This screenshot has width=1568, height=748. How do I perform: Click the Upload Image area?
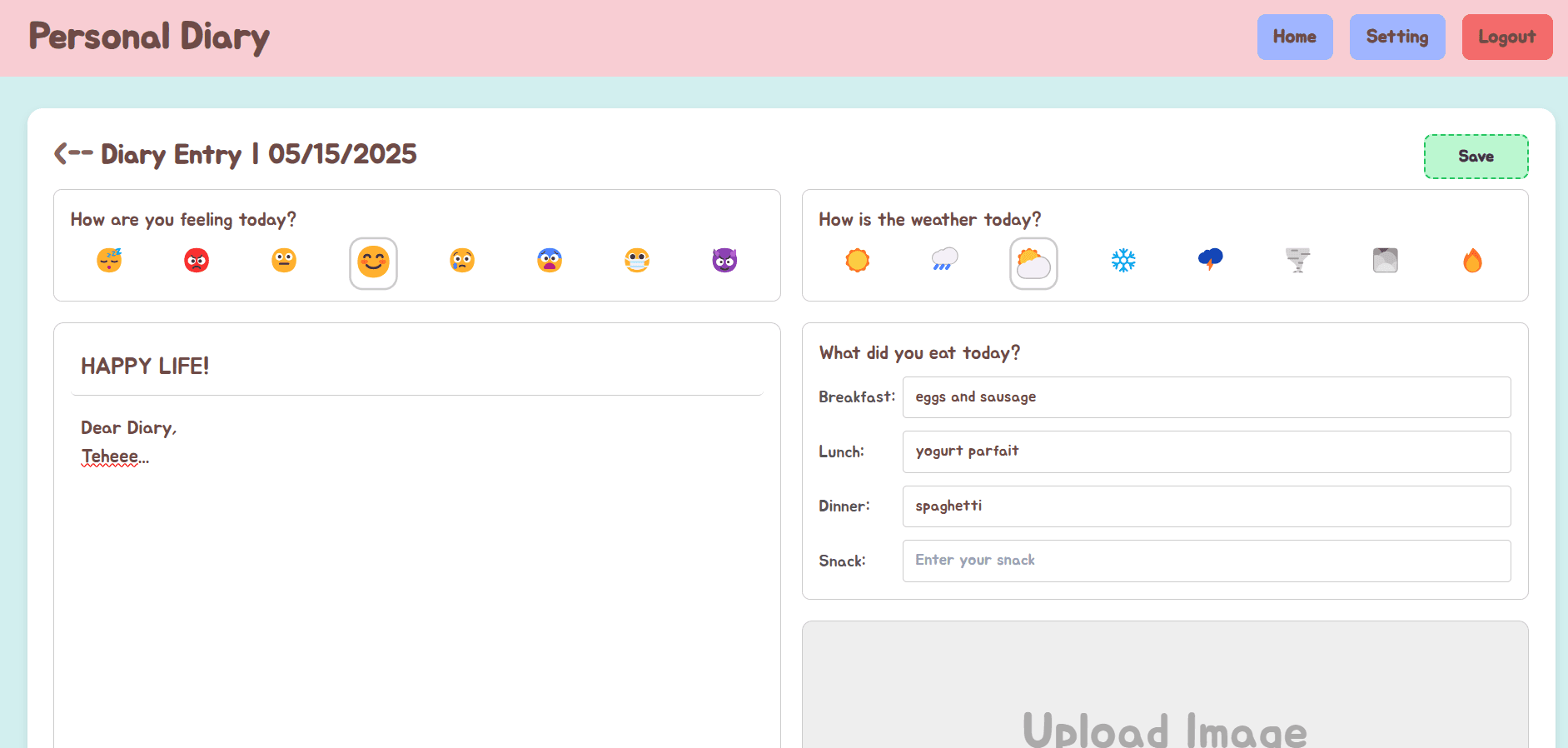click(1165, 685)
